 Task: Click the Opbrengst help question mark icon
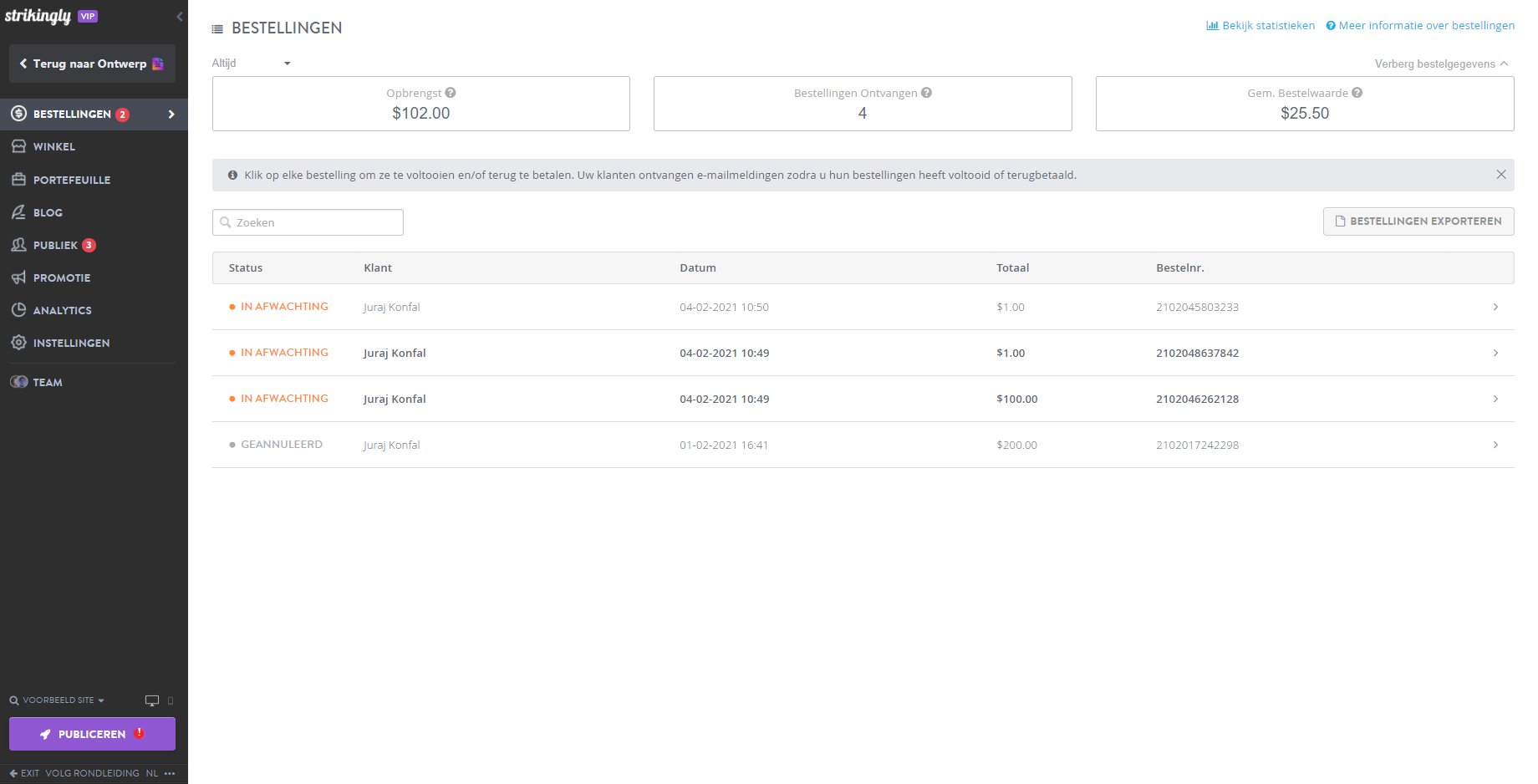click(x=451, y=93)
